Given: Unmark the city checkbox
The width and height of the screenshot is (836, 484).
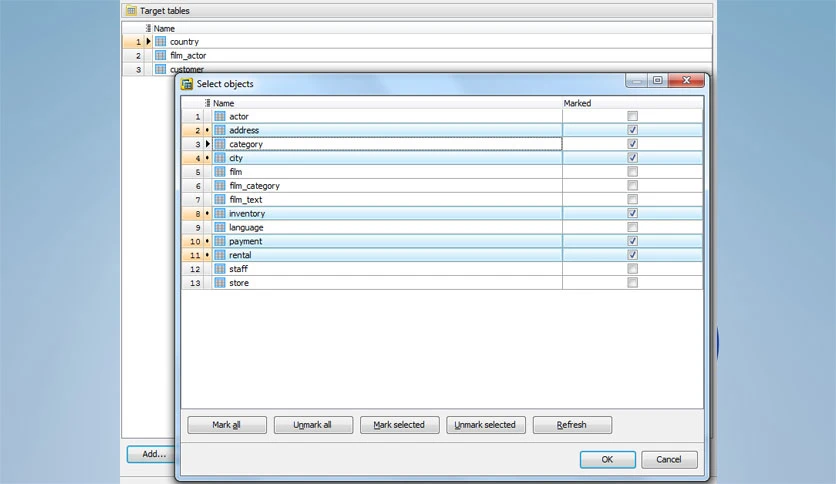Looking at the screenshot, I should click(632, 158).
